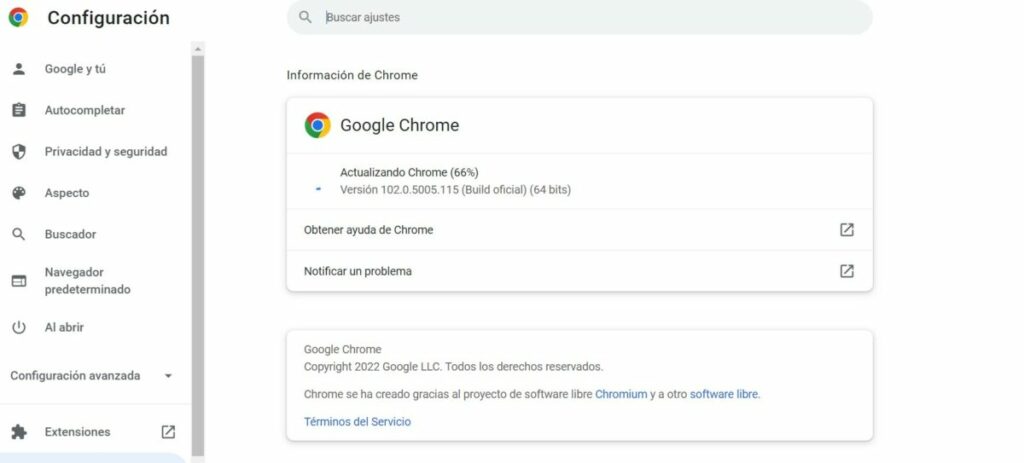
Task: Click the Al abrir power icon
Action: pos(19,327)
